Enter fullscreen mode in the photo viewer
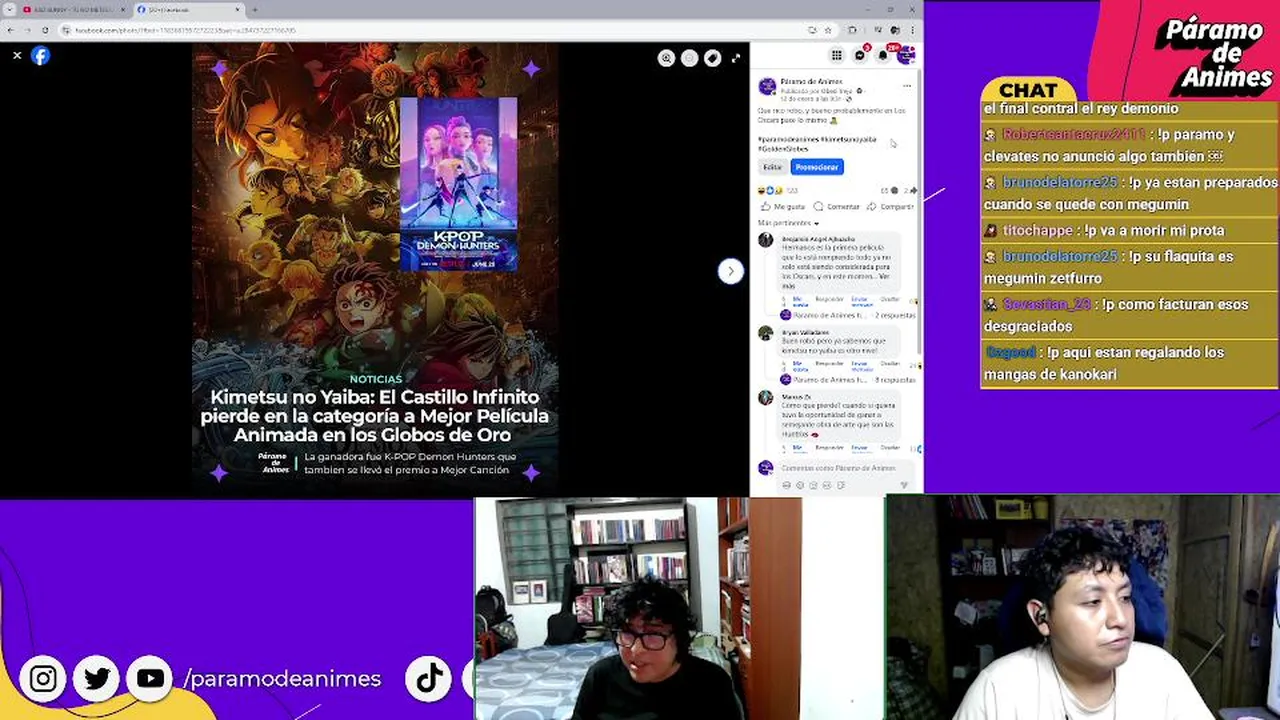Screen dimensions: 1280x720 tap(736, 58)
